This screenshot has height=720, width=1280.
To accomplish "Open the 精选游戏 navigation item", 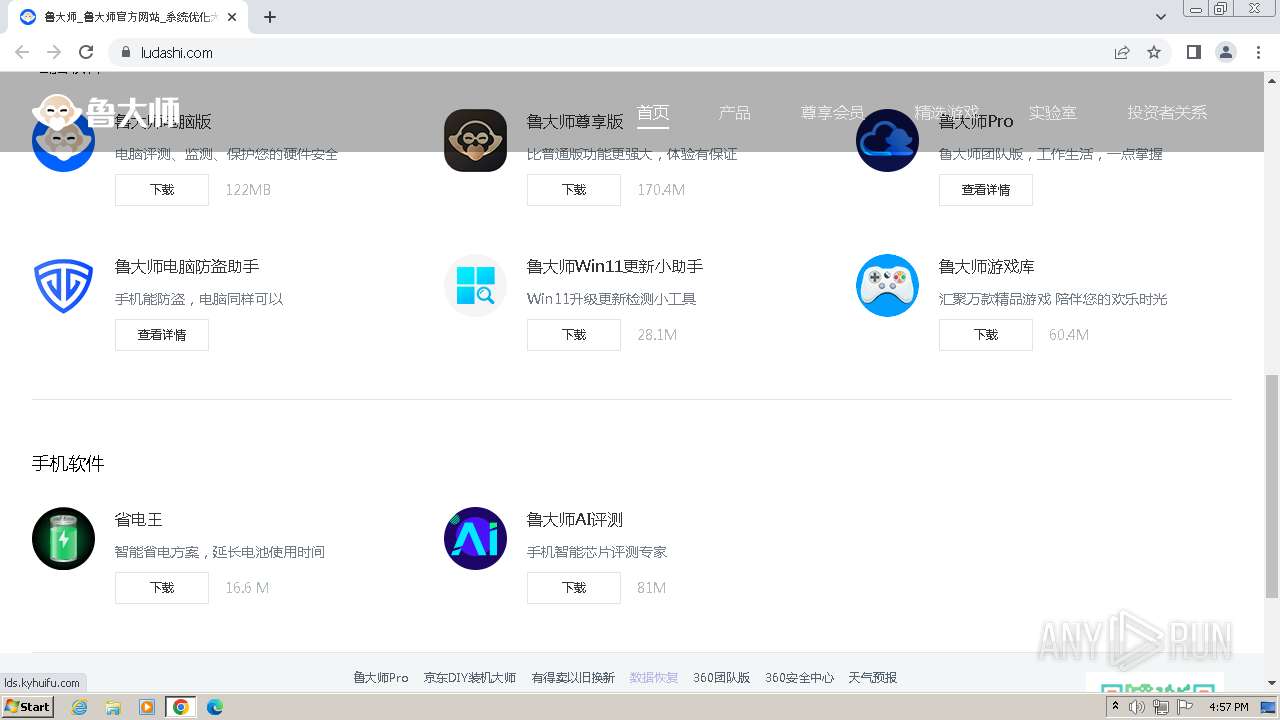I will click(x=946, y=113).
